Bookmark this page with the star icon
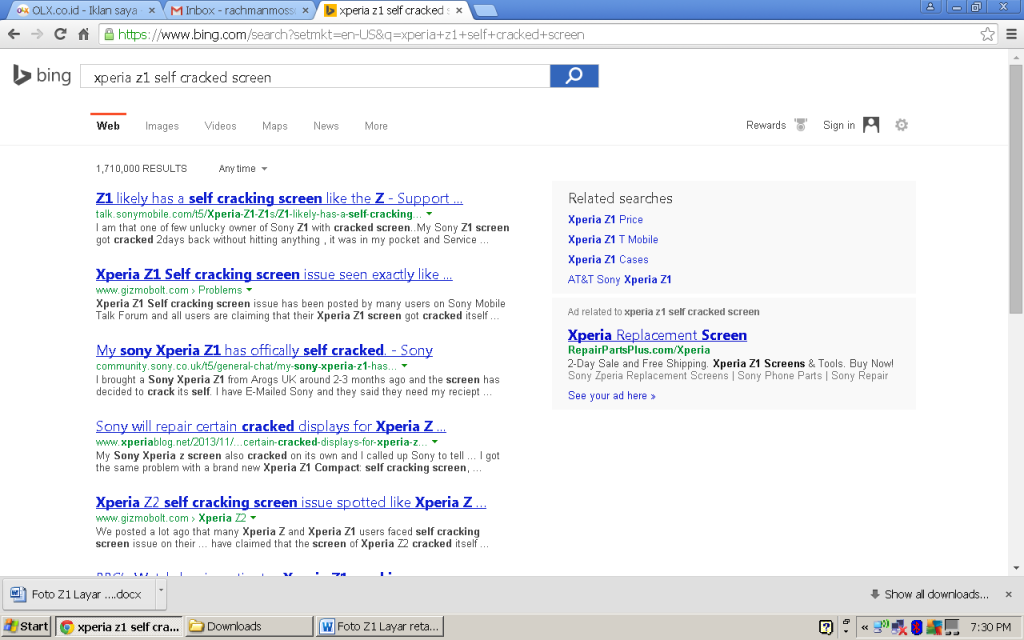1024x640 pixels. [x=987, y=34]
